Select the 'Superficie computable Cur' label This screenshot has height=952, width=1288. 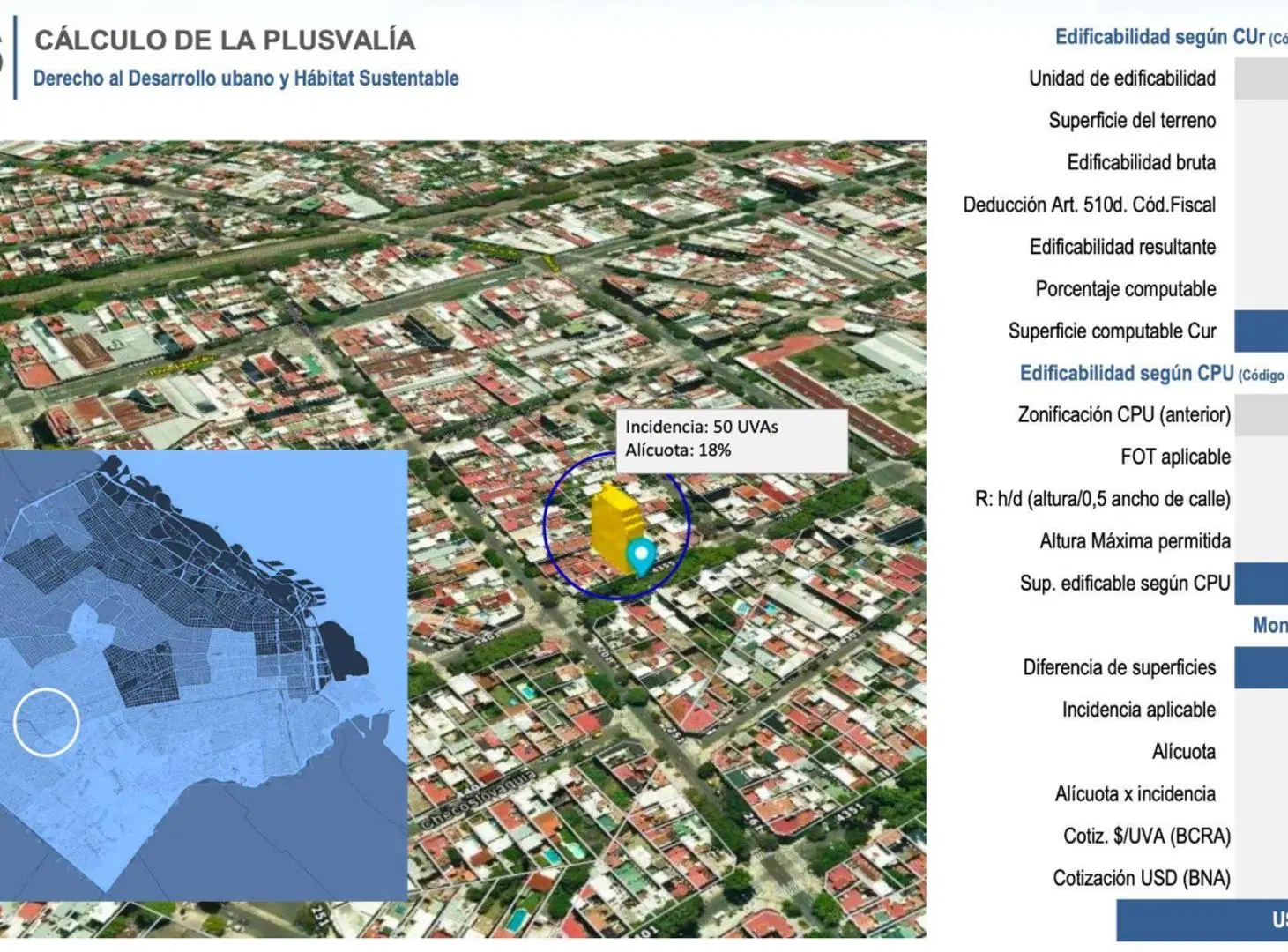[1112, 331]
